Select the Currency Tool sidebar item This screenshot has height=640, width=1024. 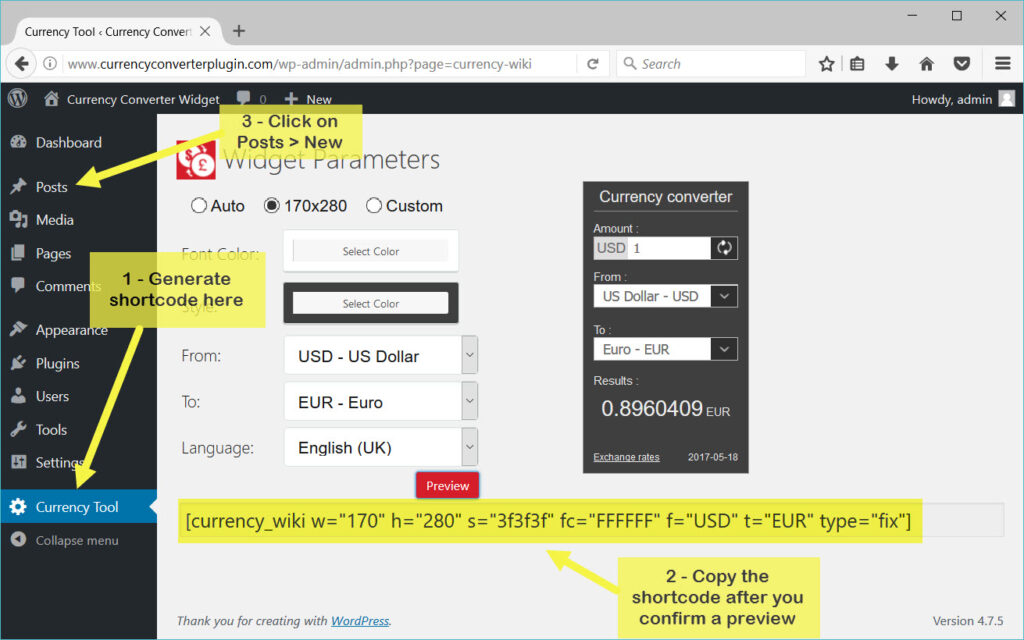coord(79,507)
